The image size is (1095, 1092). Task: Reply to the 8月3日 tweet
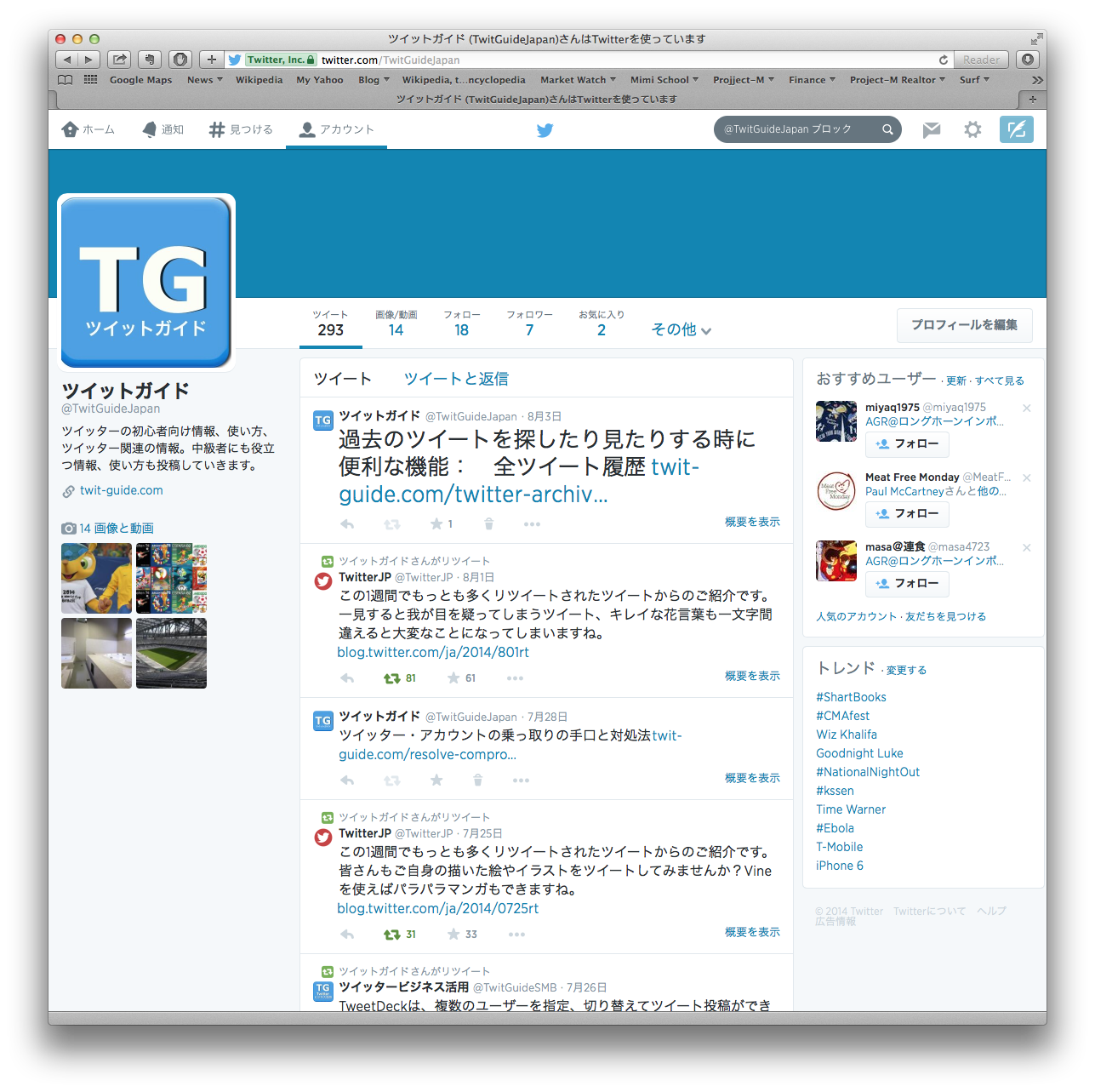347,524
